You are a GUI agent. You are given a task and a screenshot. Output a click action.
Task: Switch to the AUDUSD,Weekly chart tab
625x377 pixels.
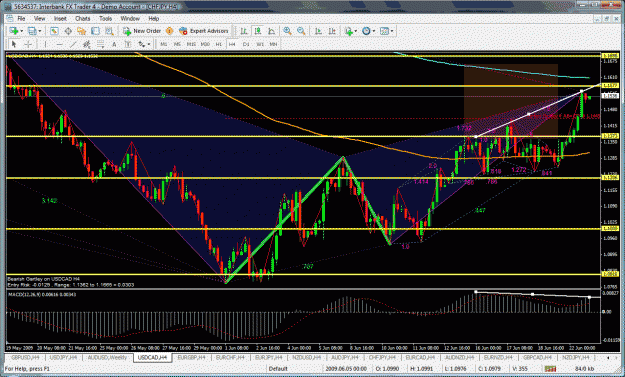(x=107, y=357)
